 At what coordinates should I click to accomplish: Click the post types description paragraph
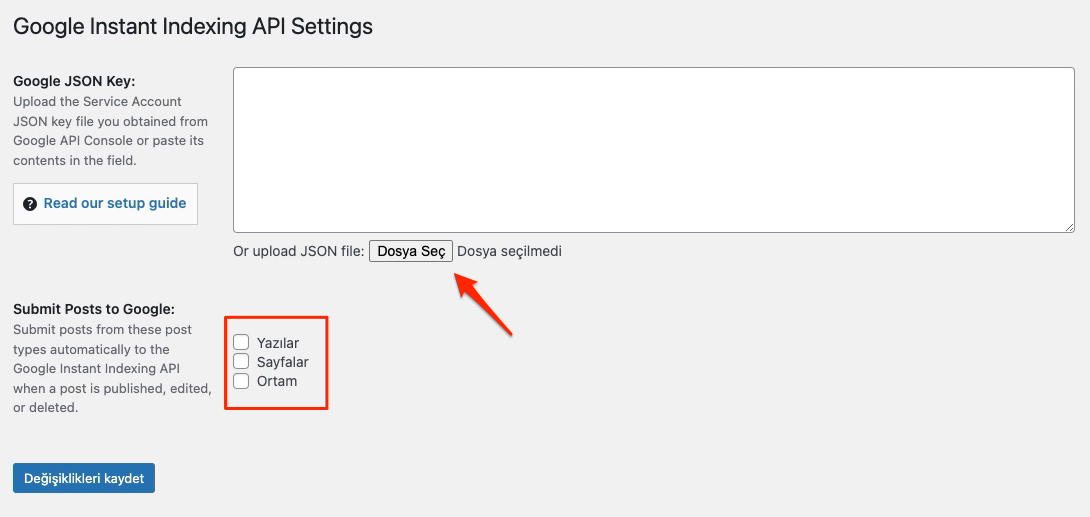point(111,369)
